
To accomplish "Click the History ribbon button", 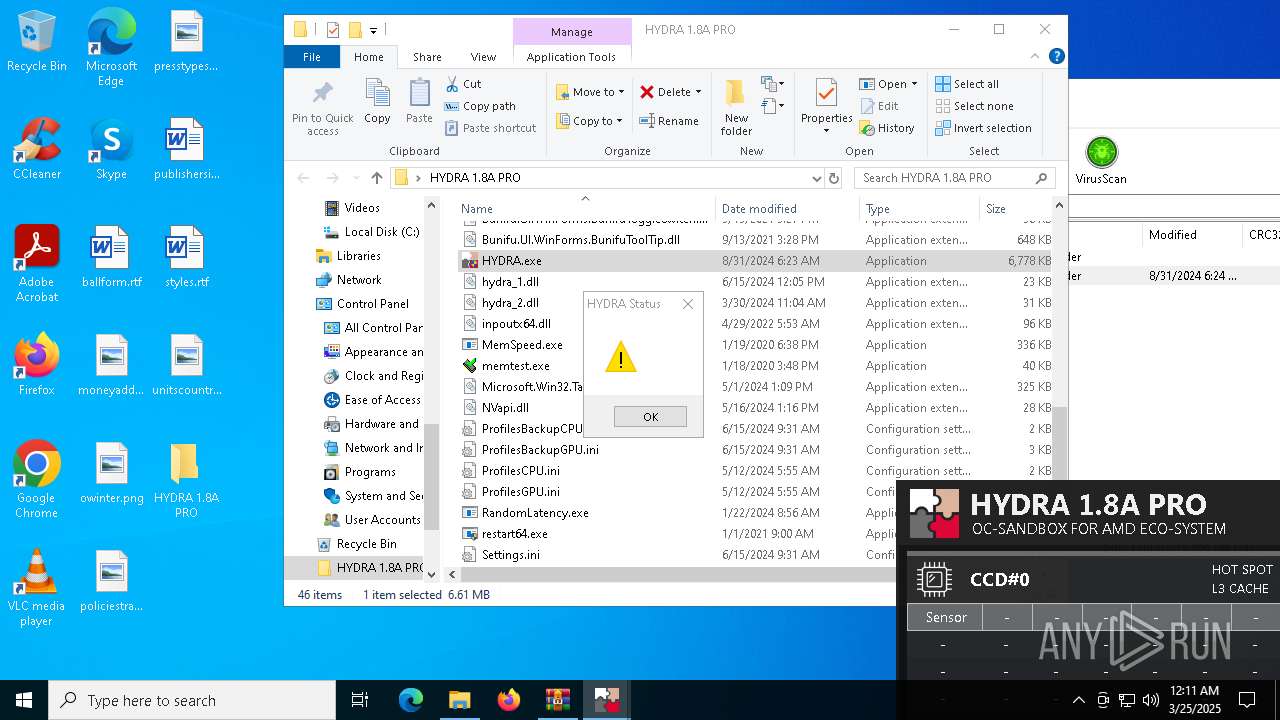I will [x=887, y=128].
